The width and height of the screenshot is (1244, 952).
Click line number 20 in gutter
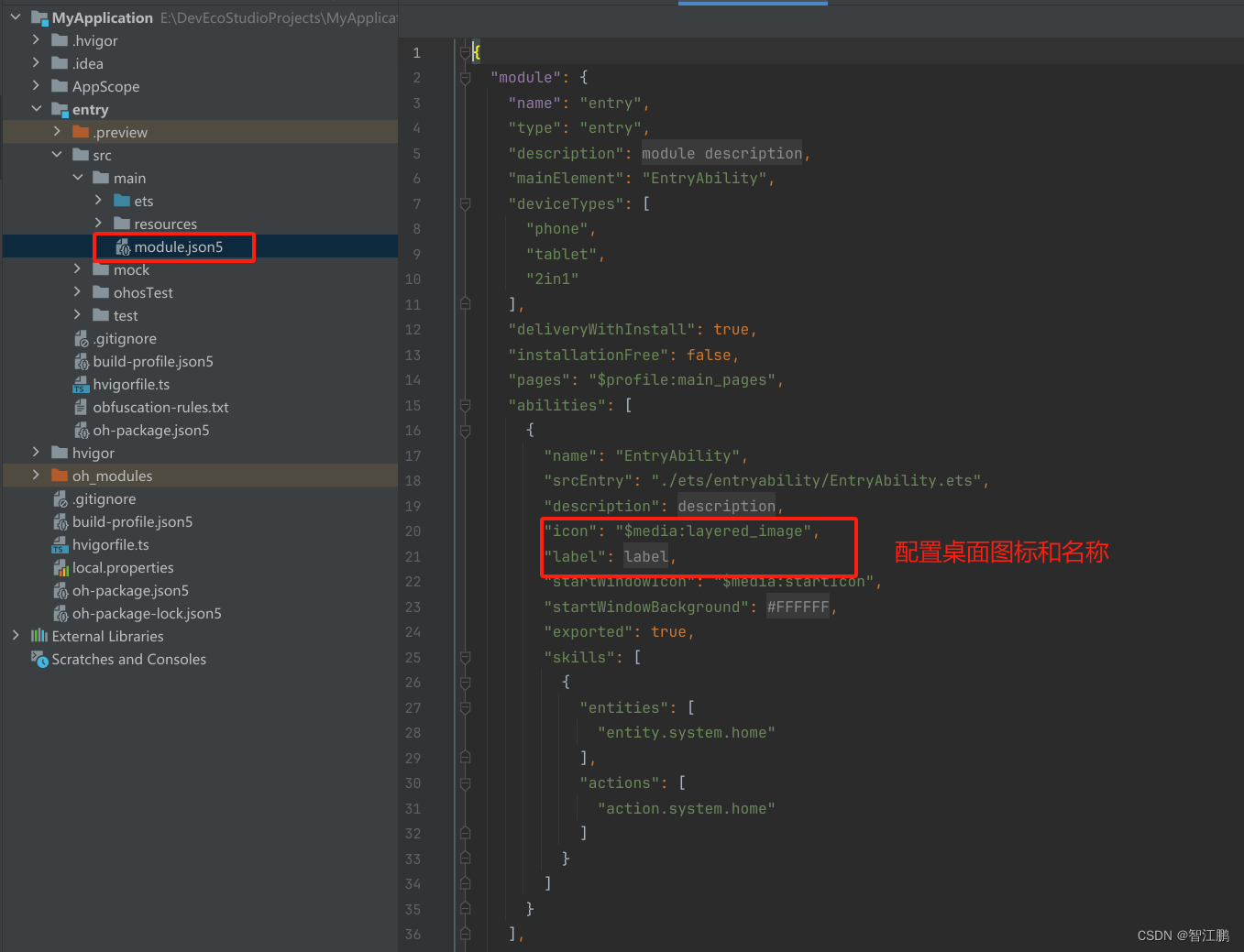point(413,531)
